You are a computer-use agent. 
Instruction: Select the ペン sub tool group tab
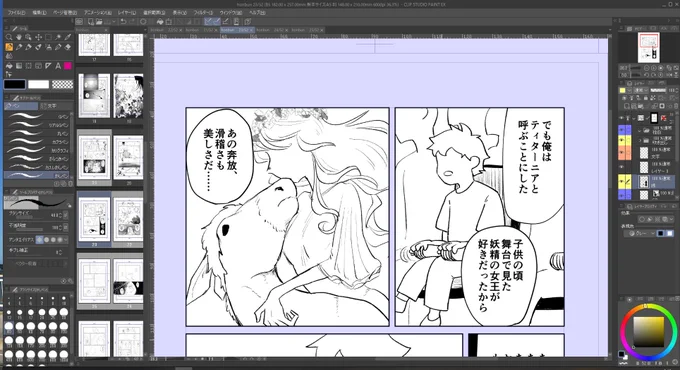pos(21,106)
